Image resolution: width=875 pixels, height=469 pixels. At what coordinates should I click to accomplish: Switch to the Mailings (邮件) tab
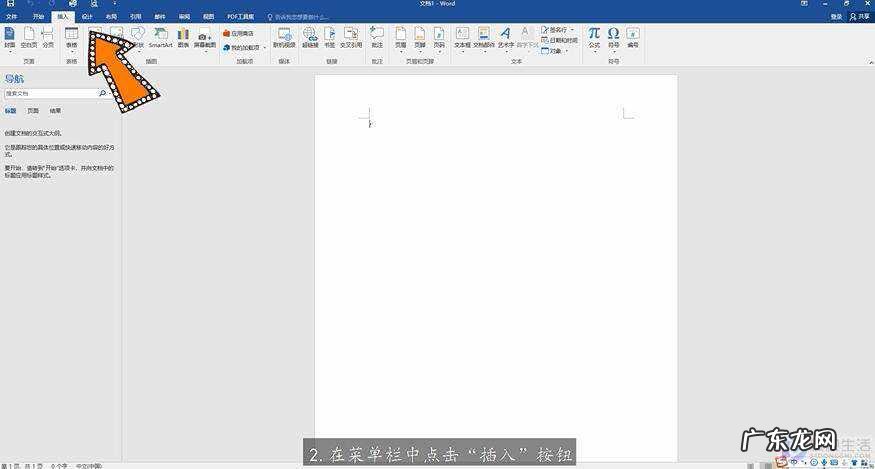click(x=160, y=17)
